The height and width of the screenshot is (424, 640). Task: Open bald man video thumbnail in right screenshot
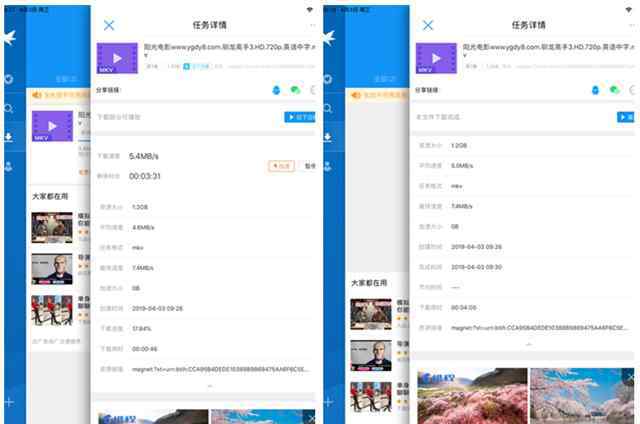(x=371, y=356)
